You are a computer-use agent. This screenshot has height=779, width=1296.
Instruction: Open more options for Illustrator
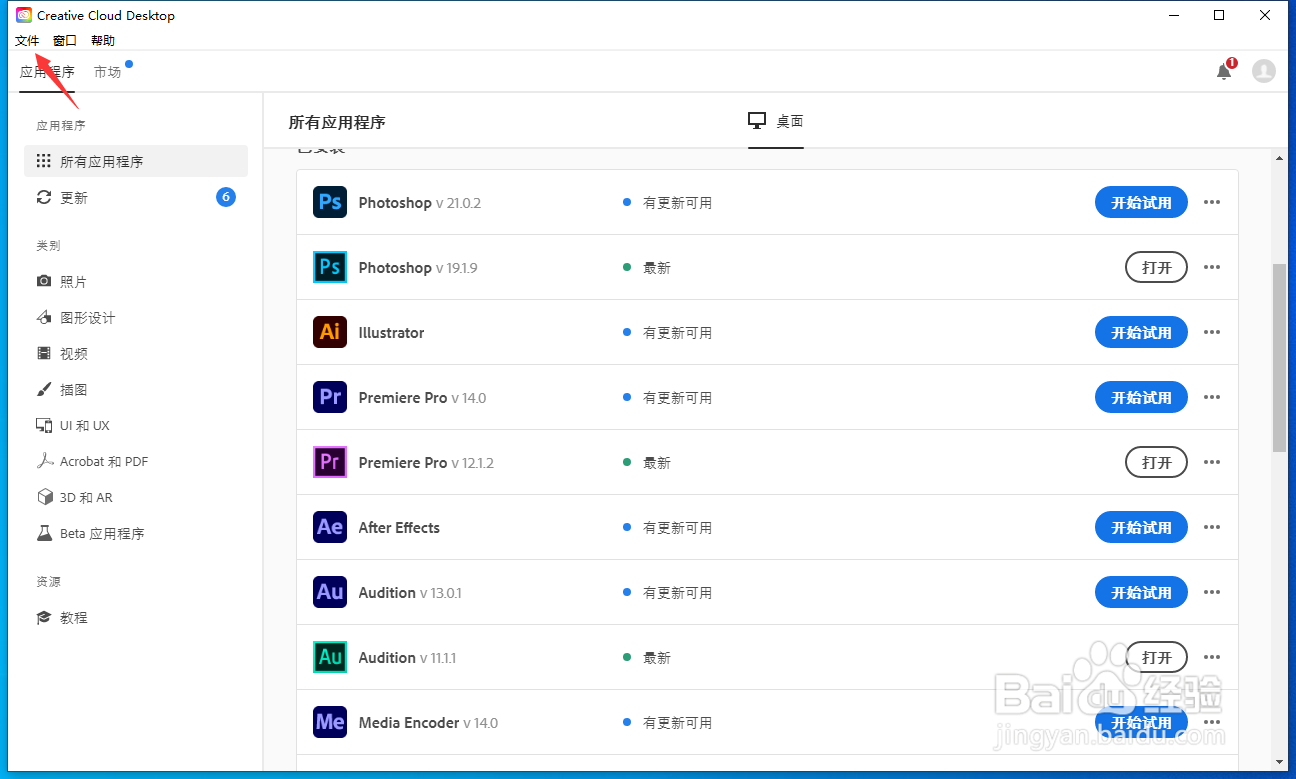1212,332
